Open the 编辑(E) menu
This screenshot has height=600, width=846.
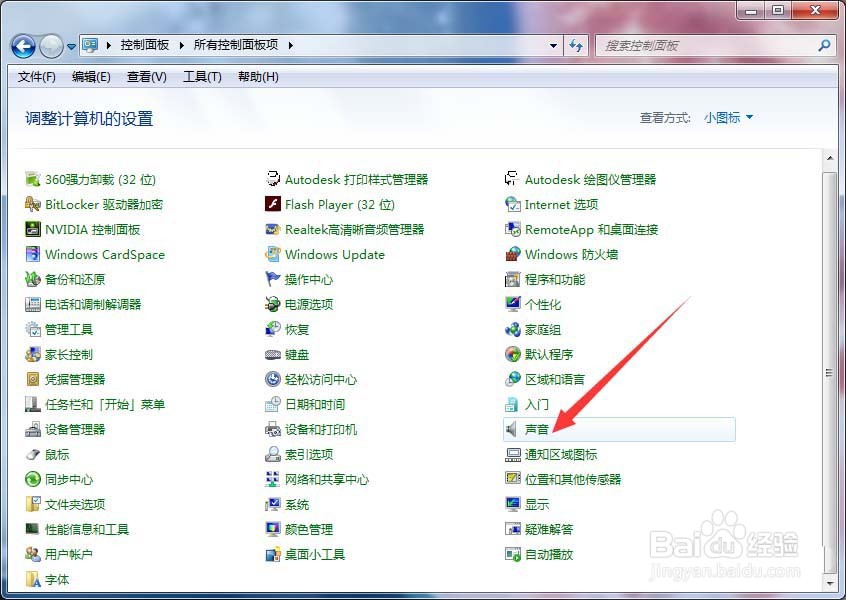[x=91, y=77]
